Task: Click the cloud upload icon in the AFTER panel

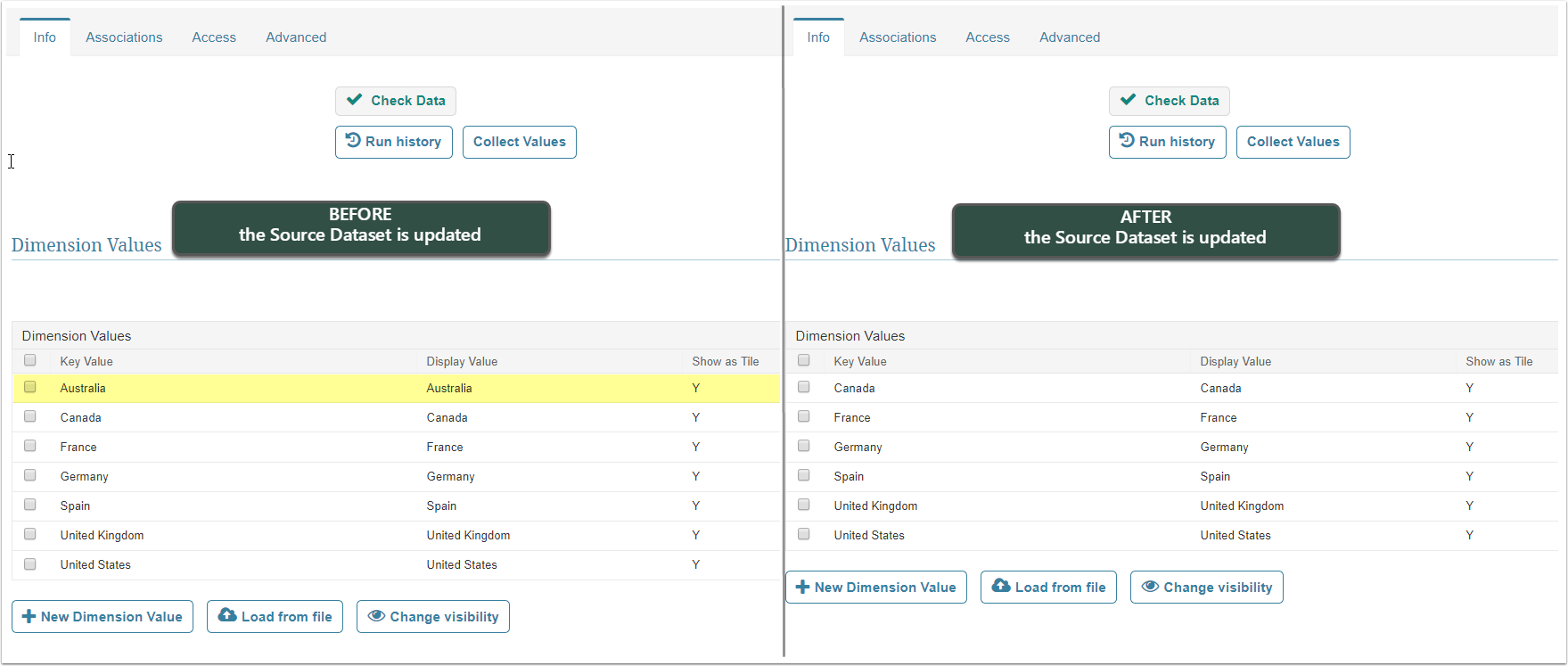Action: (x=1001, y=586)
